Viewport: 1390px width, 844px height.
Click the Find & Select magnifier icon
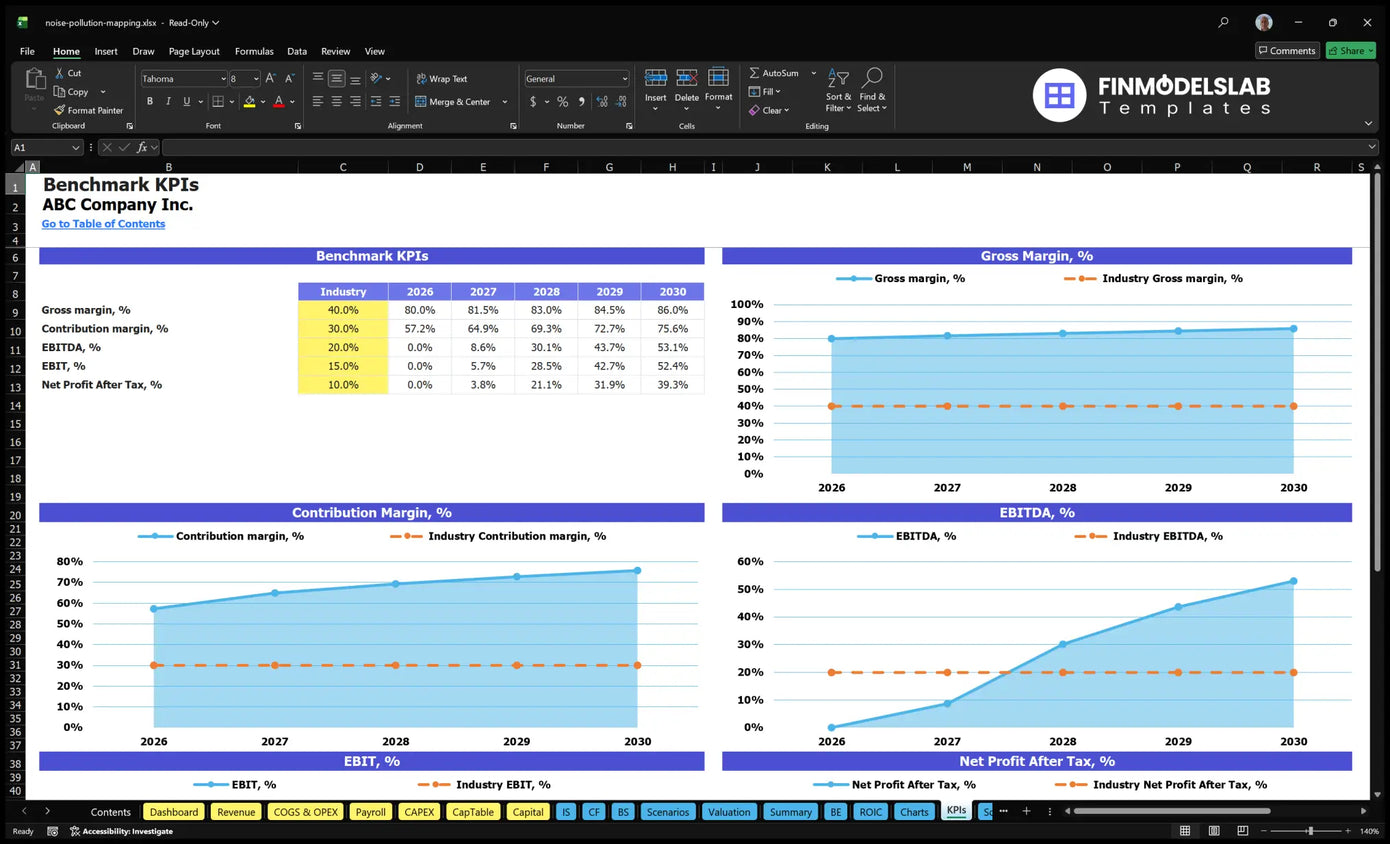pyautogui.click(x=872, y=77)
